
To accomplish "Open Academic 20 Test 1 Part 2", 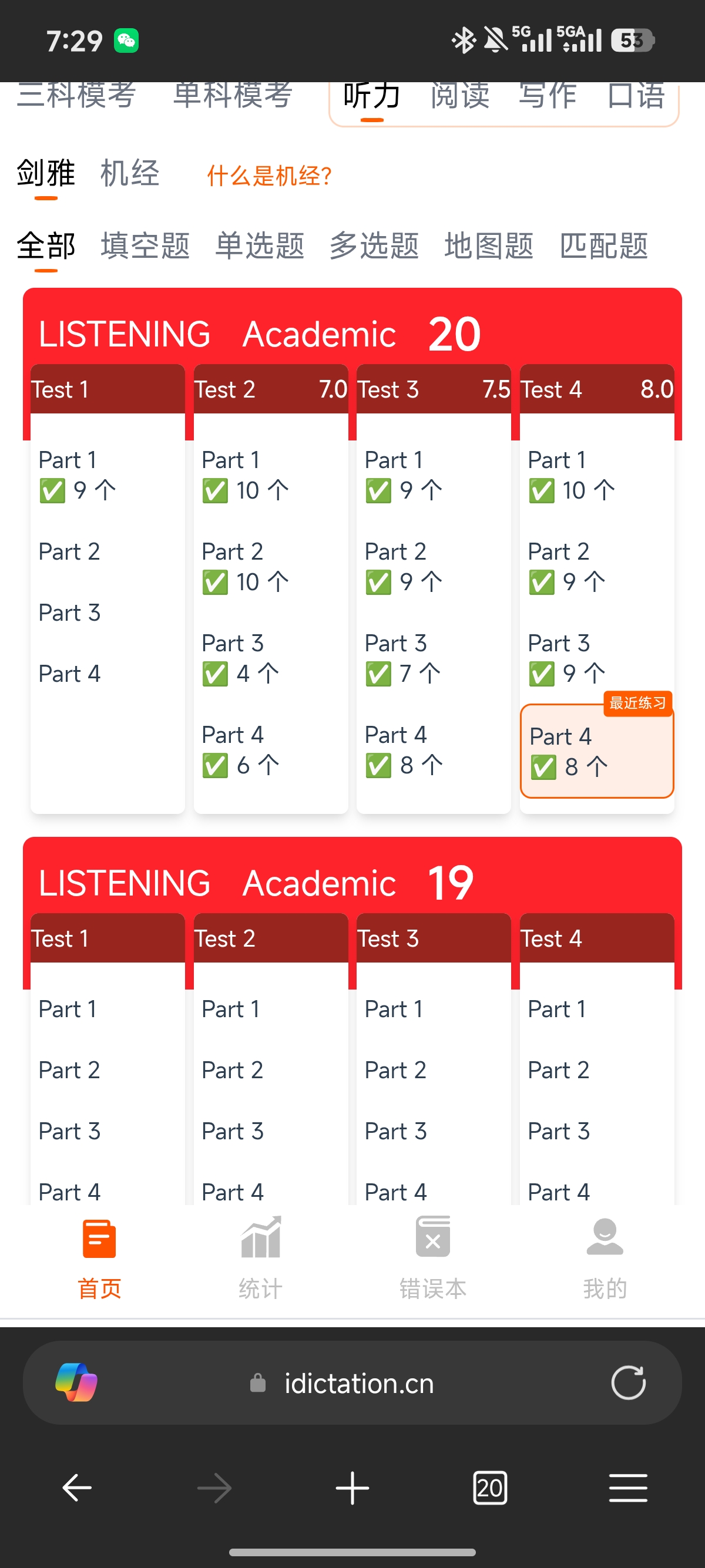I will point(69,551).
